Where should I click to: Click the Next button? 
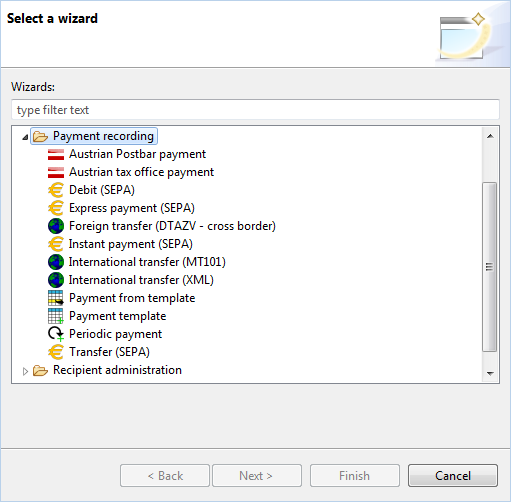coord(257,476)
